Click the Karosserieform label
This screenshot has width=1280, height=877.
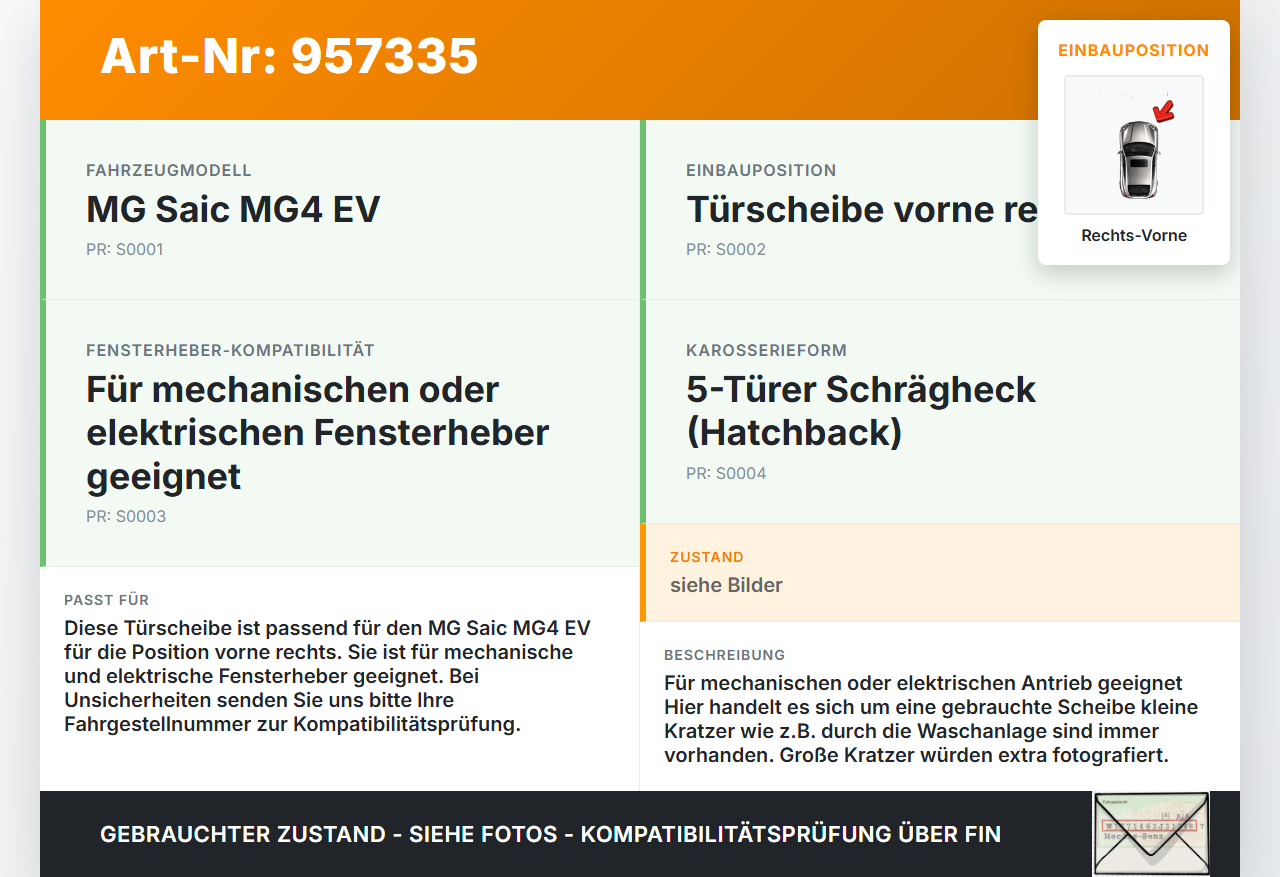766,350
